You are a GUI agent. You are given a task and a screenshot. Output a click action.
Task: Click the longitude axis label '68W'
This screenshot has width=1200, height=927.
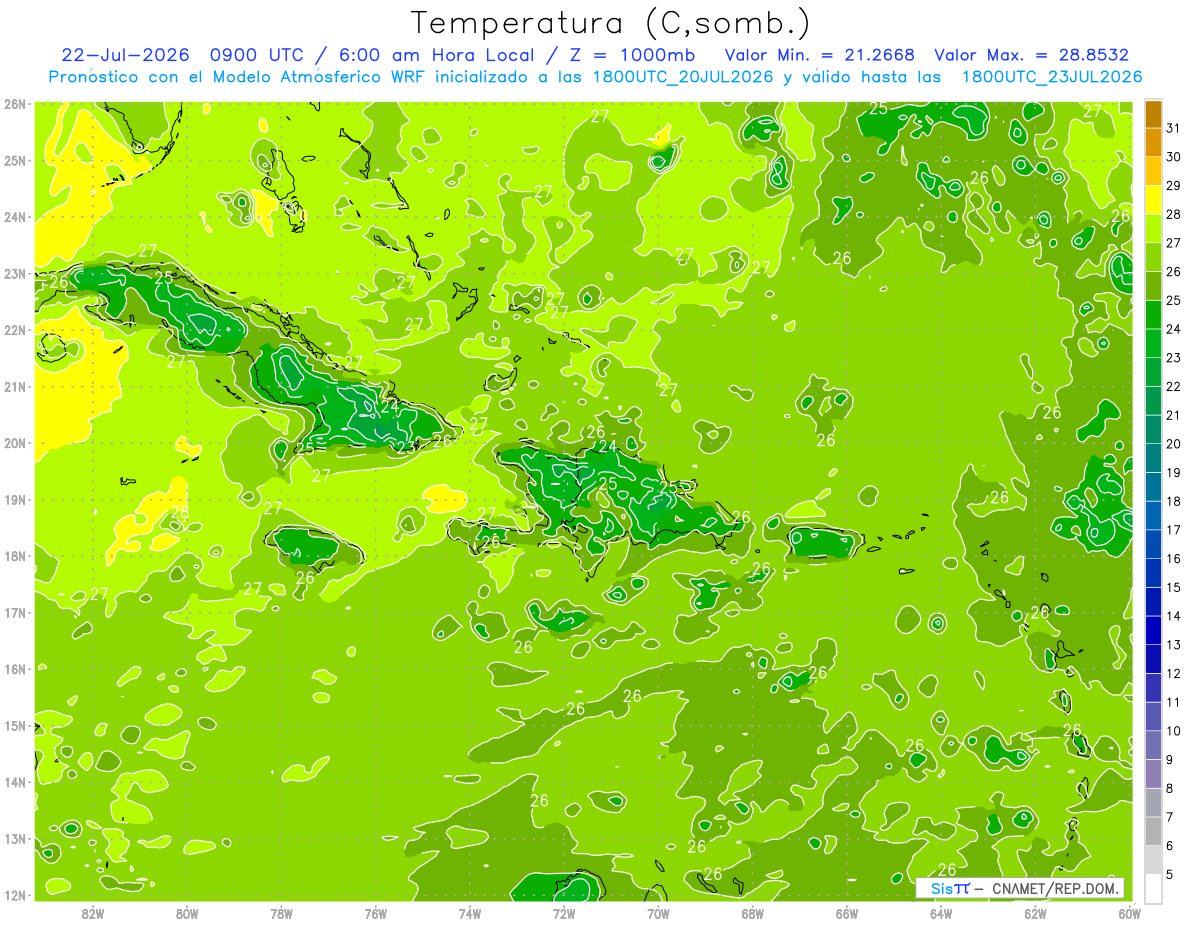pyautogui.click(x=752, y=913)
